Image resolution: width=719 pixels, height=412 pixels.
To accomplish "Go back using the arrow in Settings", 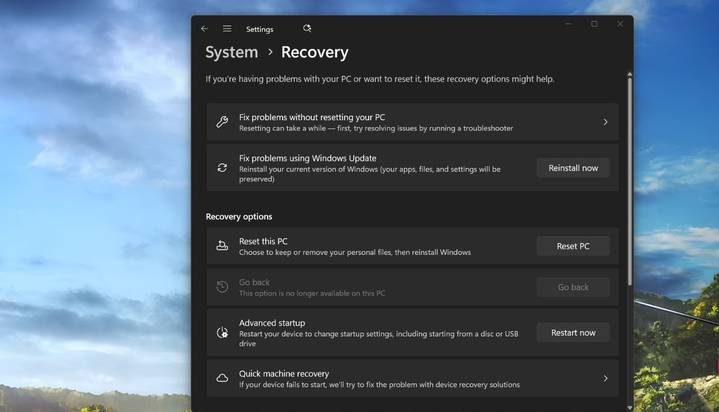I will click(x=205, y=28).
